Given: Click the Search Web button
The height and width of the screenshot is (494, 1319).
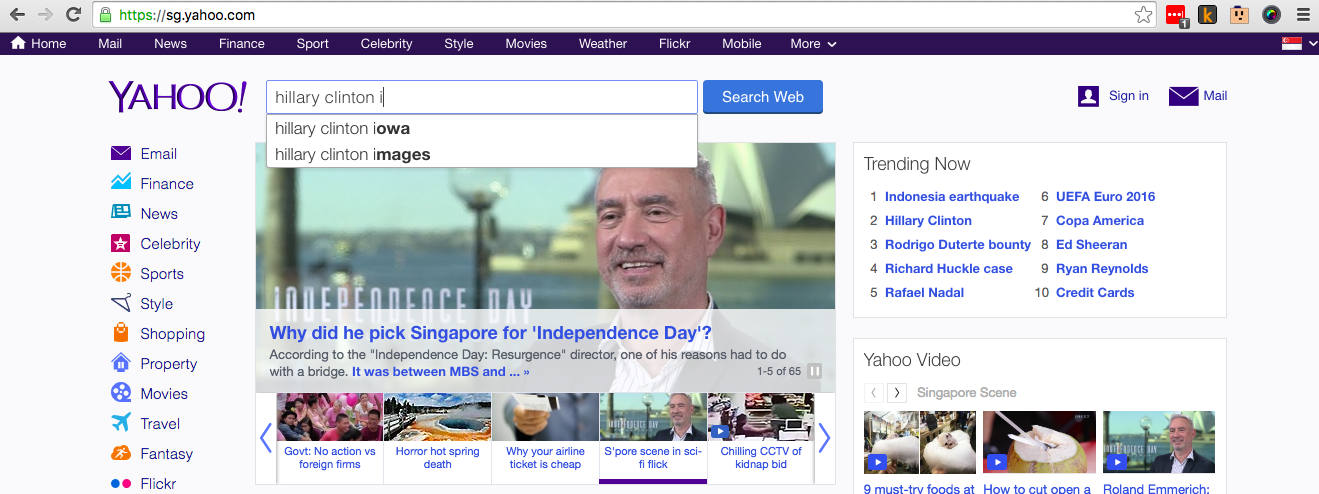Looking at the screenshot, I should pos(763,97).
